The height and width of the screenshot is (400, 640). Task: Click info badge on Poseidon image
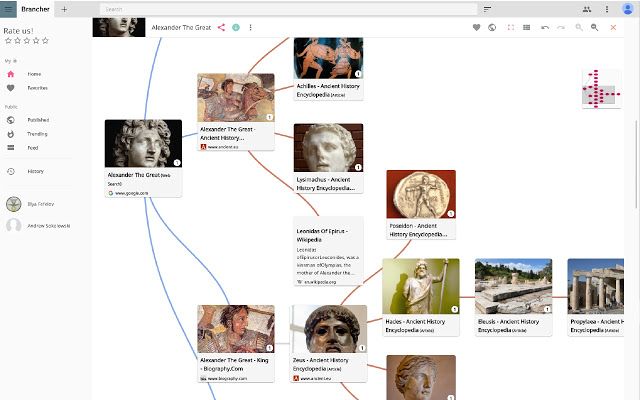coord(451,213)
